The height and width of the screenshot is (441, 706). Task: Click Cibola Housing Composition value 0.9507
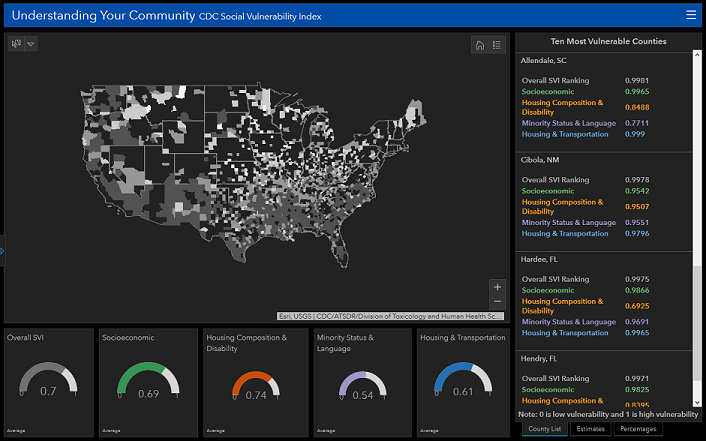637,207
